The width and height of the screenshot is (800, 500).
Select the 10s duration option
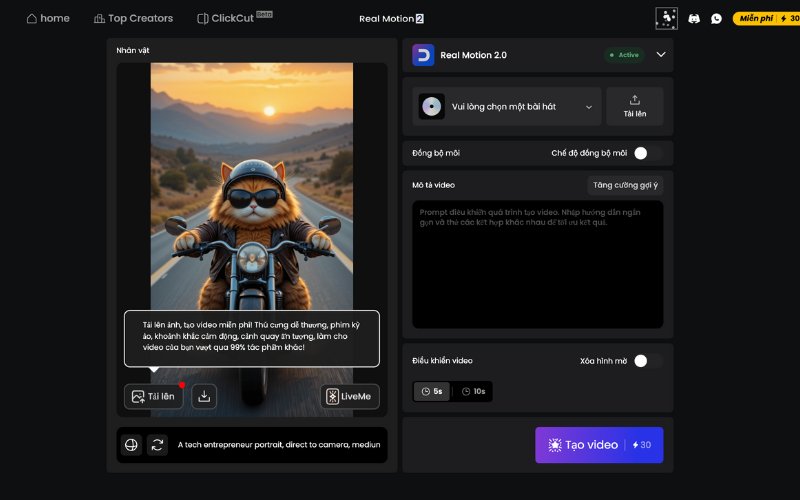[473, 391]
